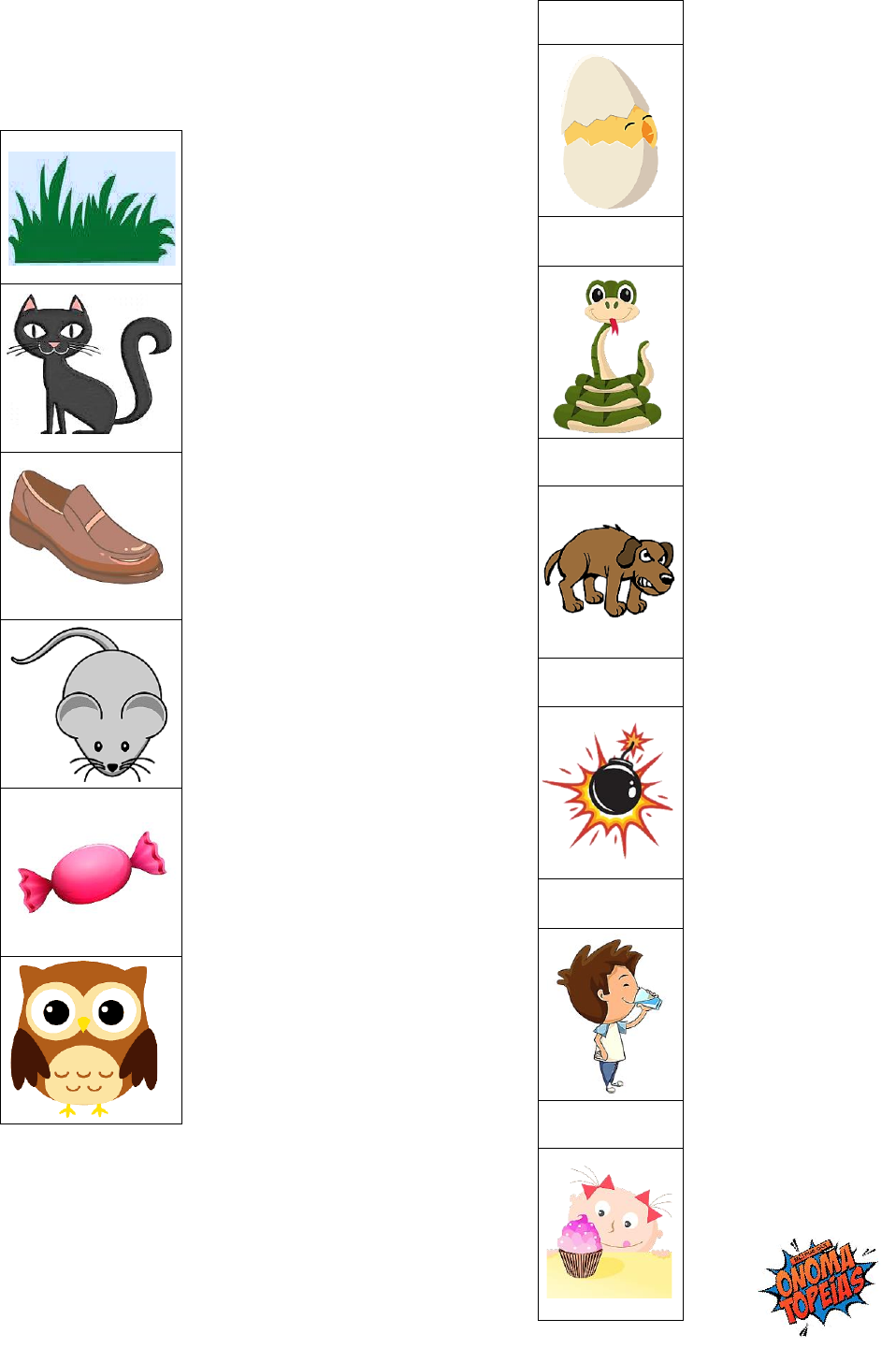Click the angry growling brown dog
Image resolution: width=896 pixels, height=1348 pixels.
(x=609, y=570)
